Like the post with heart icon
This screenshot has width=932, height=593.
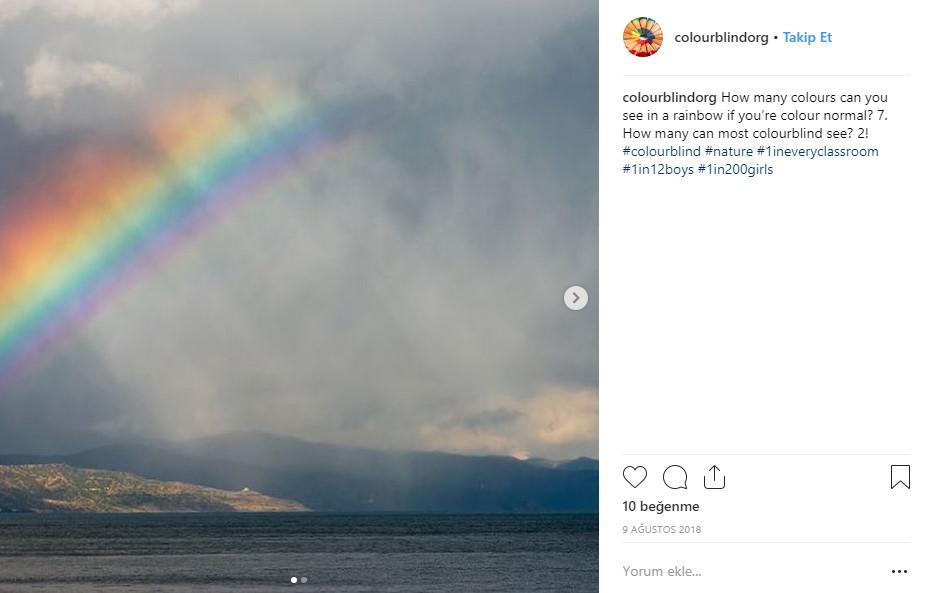point(634,477)
